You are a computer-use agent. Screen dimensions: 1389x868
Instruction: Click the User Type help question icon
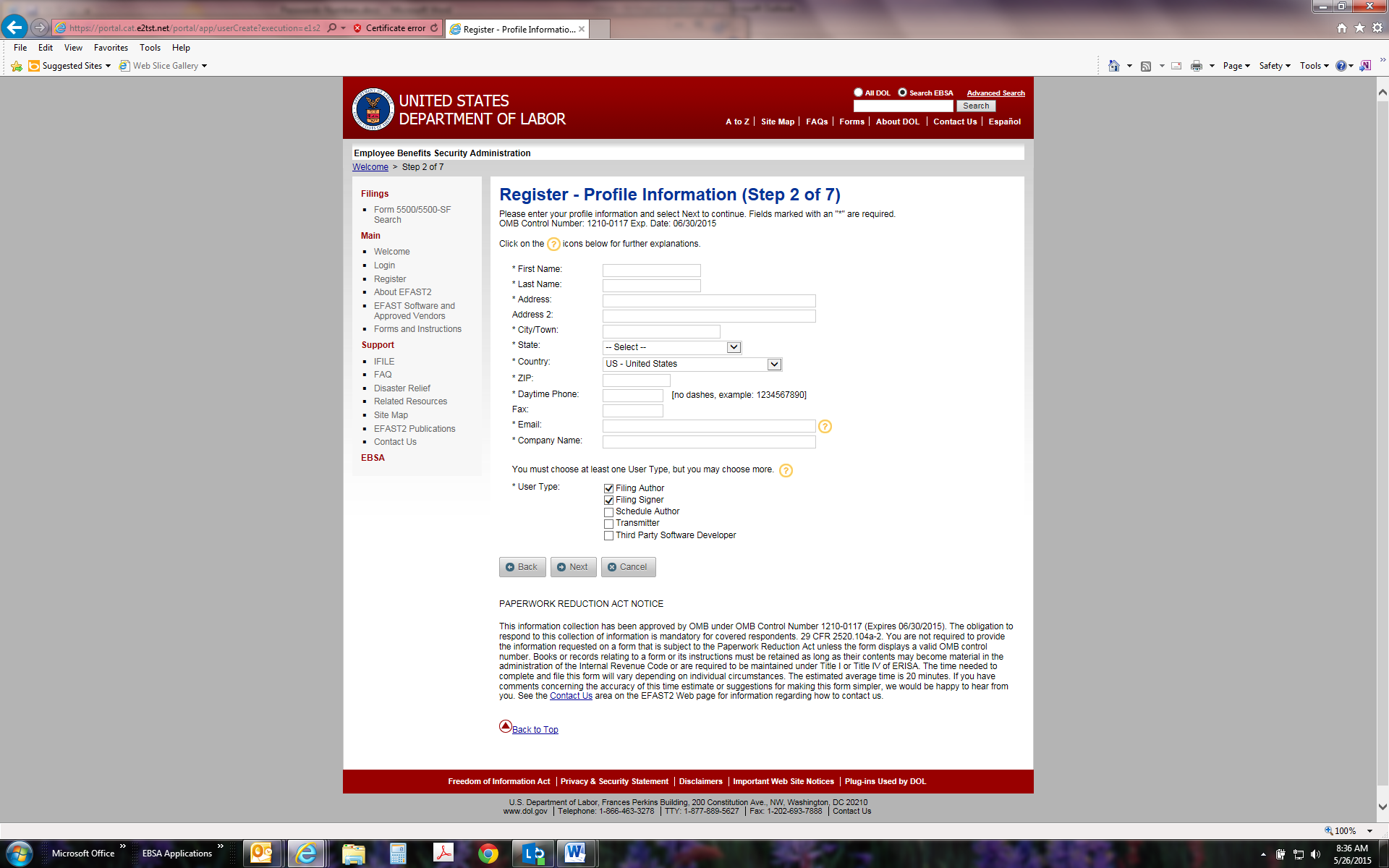[x=786, y=471]
